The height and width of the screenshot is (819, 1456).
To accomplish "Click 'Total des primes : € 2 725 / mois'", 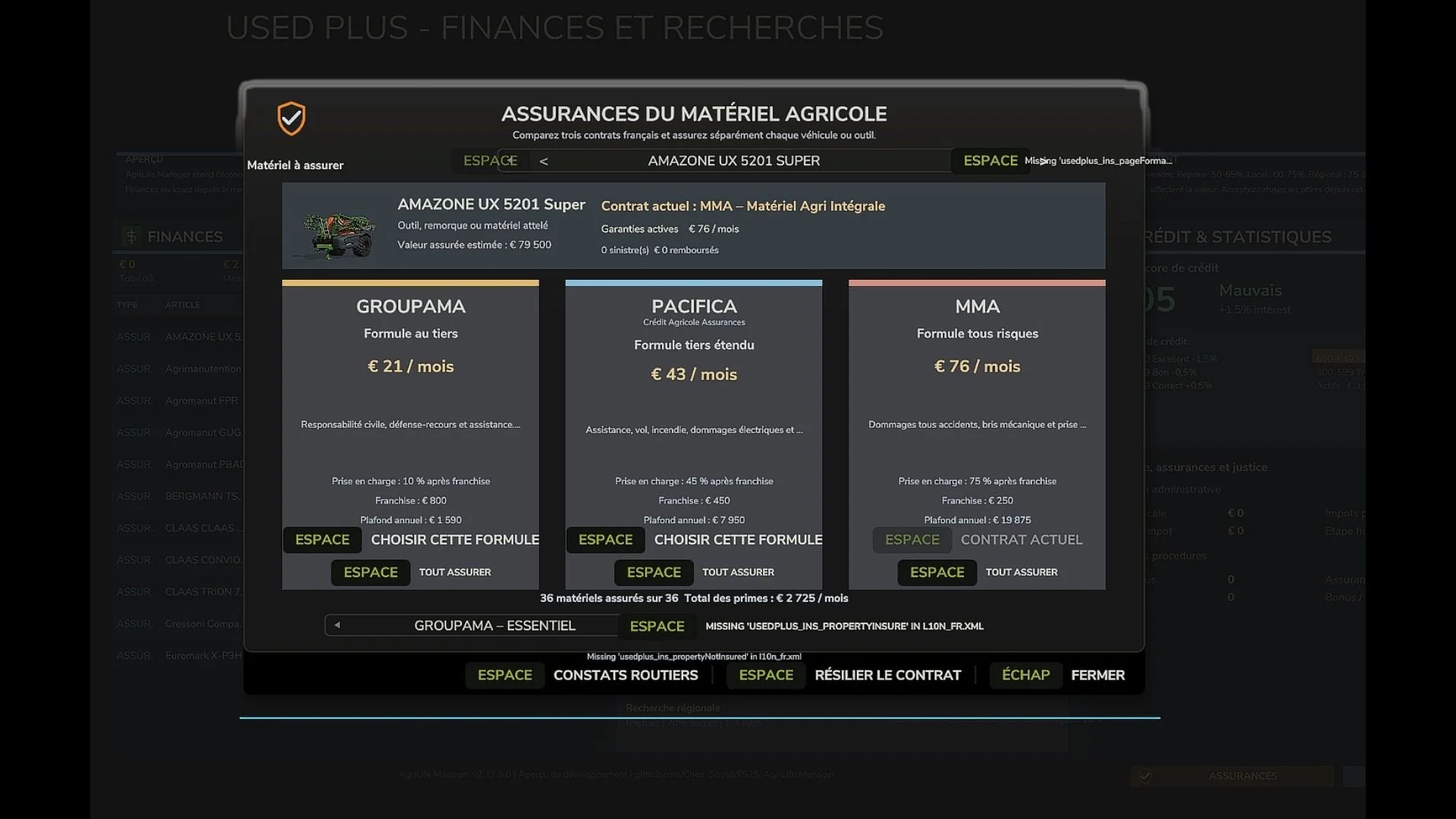I will pos(766,598).
